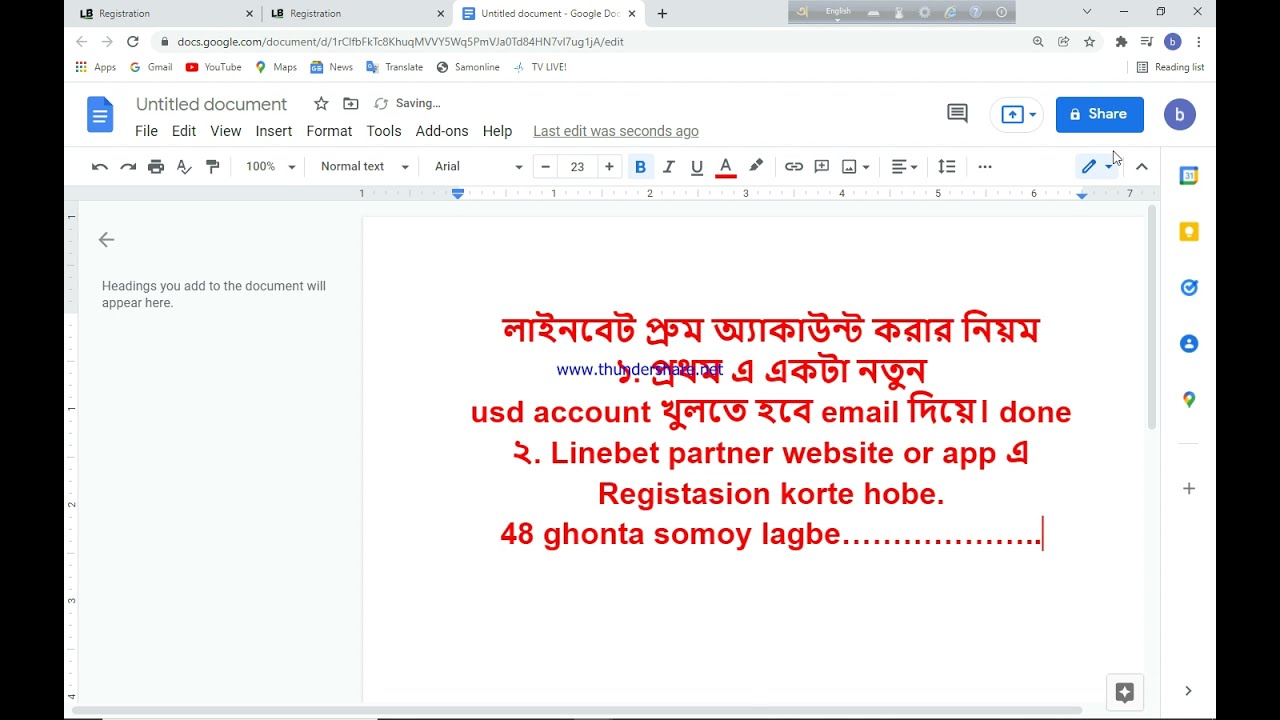Screen dimensions: 1280x720
Task: Hide the menus with the up chevron
Action: (x=1142, y=167)
